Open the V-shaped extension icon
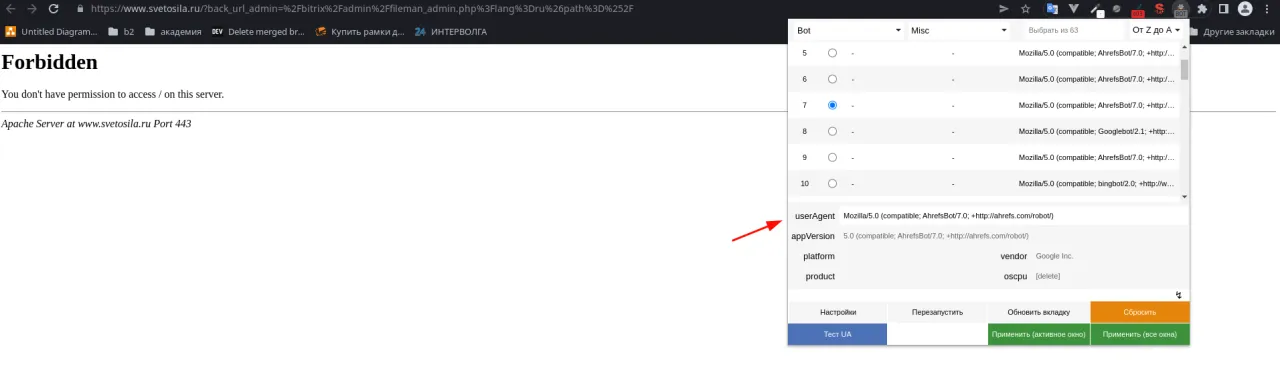Screen dimensions: 1280x371 [x=1075, y=8]
